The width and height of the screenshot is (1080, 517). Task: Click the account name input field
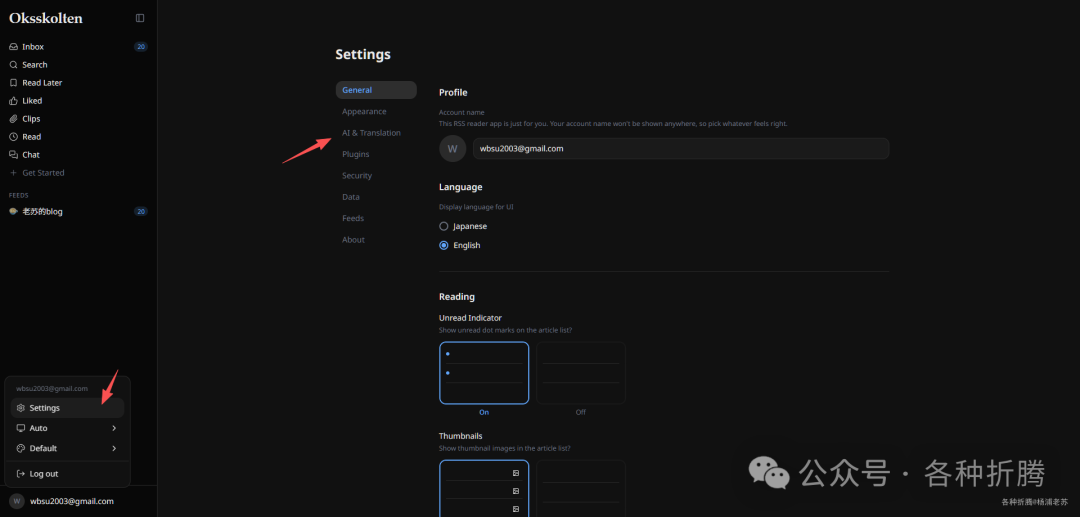coord(681,149)
